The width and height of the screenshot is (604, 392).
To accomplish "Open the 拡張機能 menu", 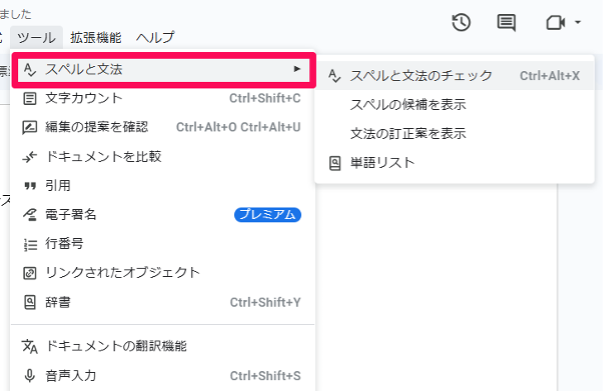I will tap(96, 38).
